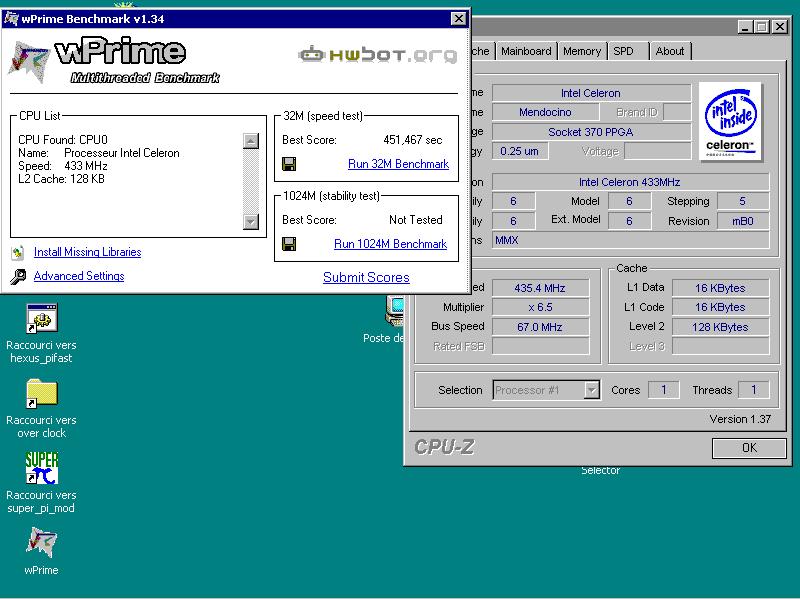Open Advanced Settings link
This screenshot has height=600, width=800.
coord(79,276)
